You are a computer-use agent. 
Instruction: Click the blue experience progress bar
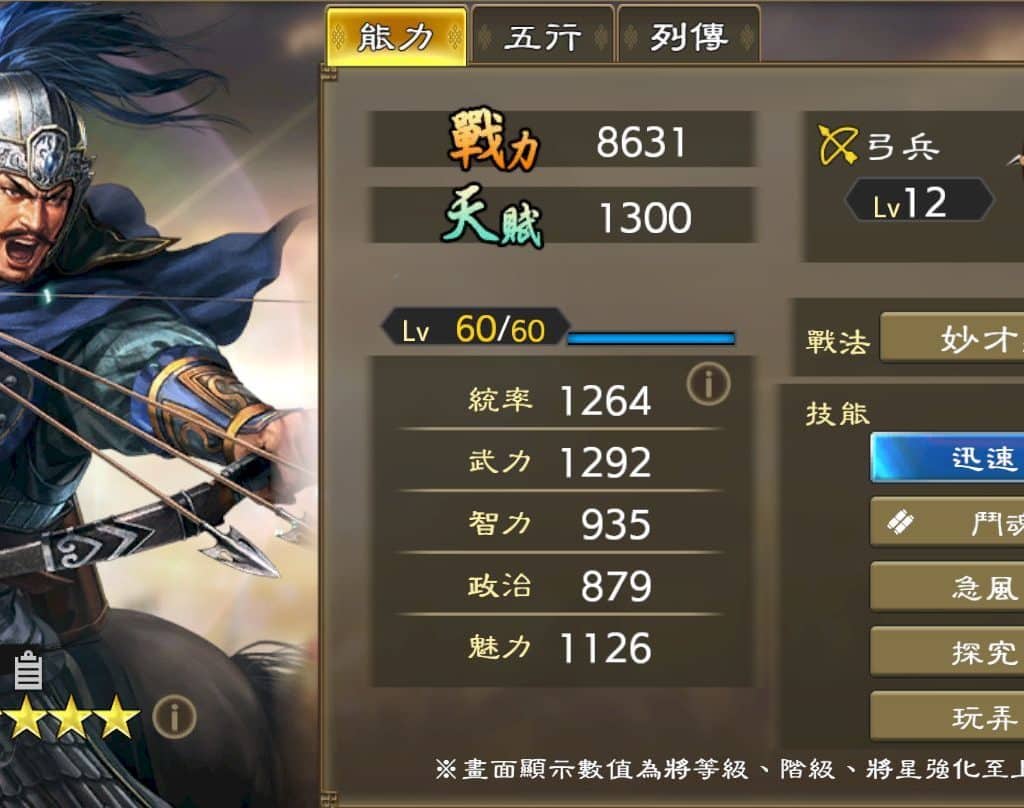pyautogui.click(x=651, y=338)
